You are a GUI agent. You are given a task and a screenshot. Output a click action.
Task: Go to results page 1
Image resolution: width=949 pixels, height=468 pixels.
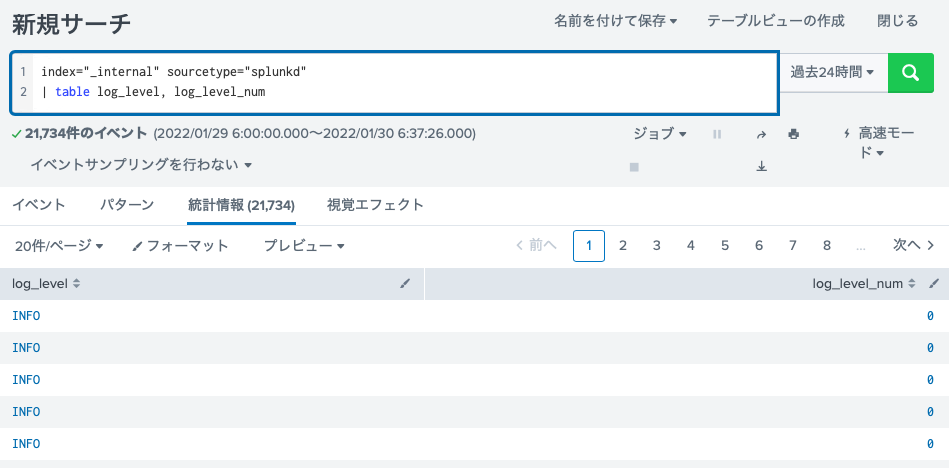tap(589, 246)
